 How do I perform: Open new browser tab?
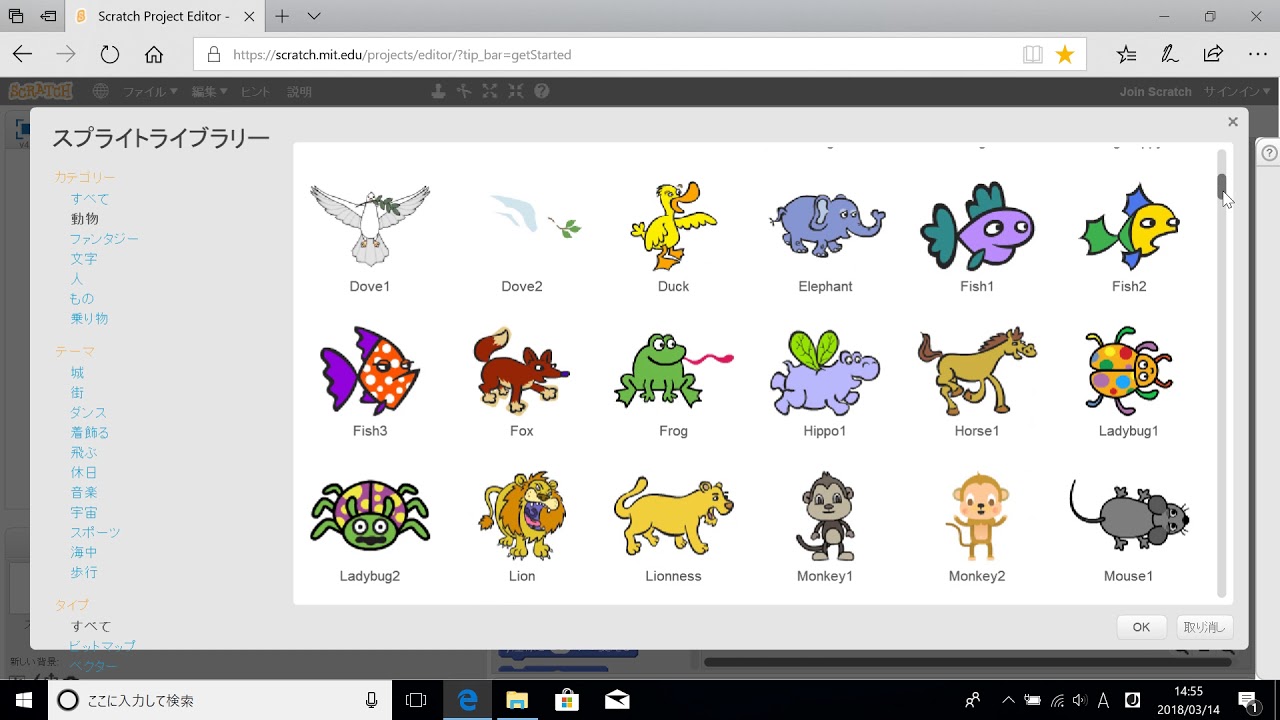(x=282, y=16)
